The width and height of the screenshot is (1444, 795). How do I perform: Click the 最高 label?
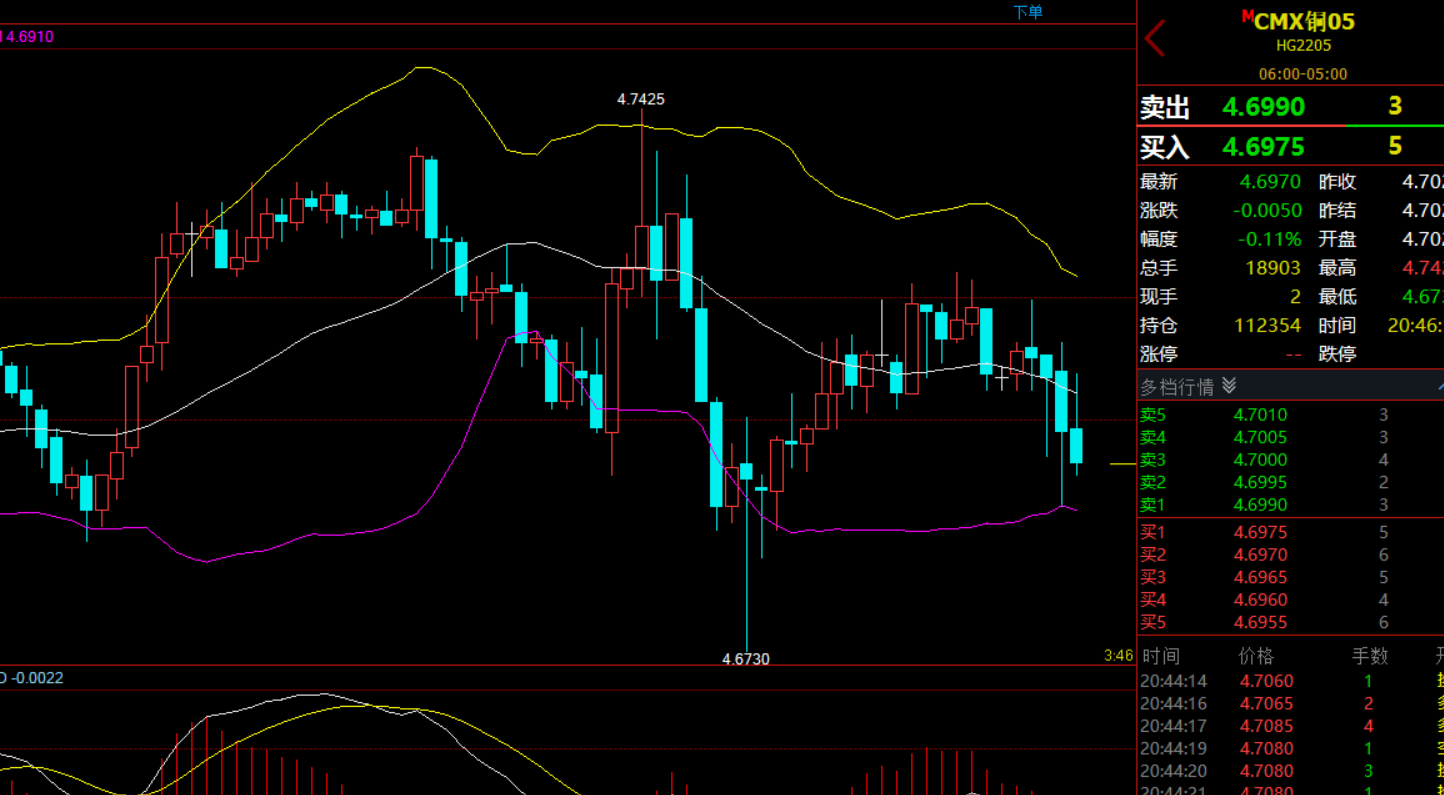coord(1338,268)
